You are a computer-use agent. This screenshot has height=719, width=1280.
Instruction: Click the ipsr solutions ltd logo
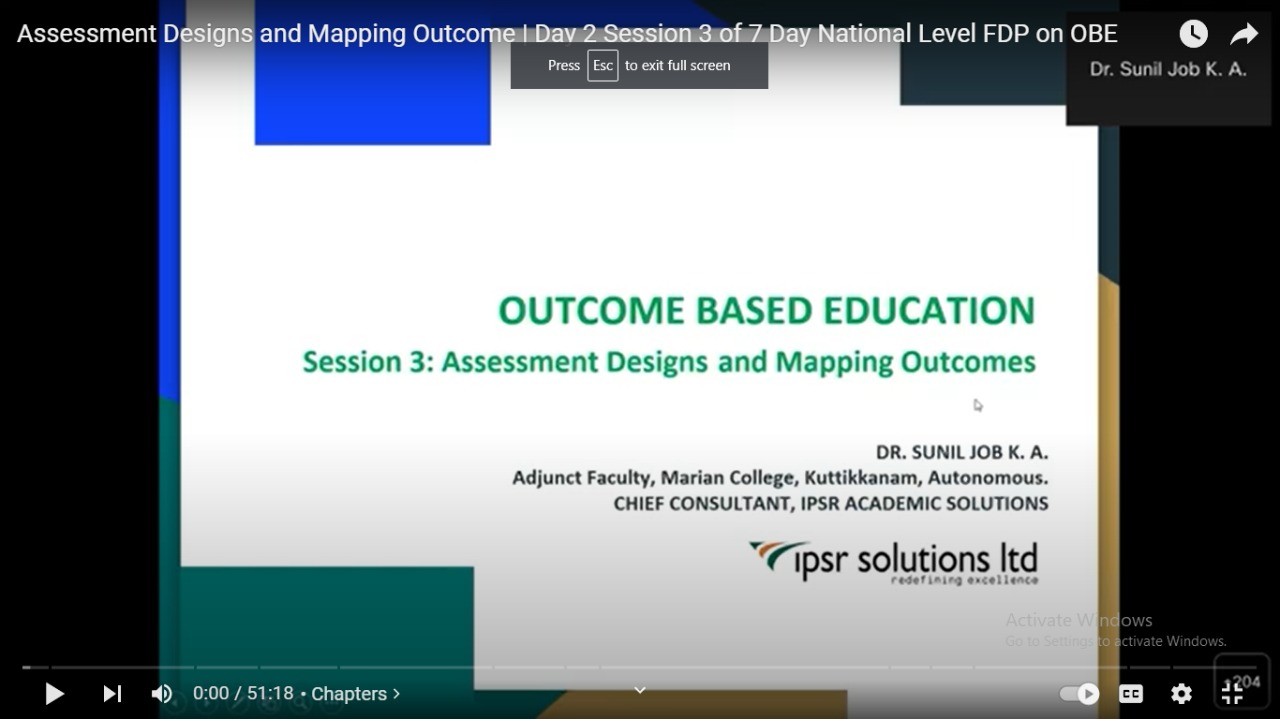click(893, 561)
